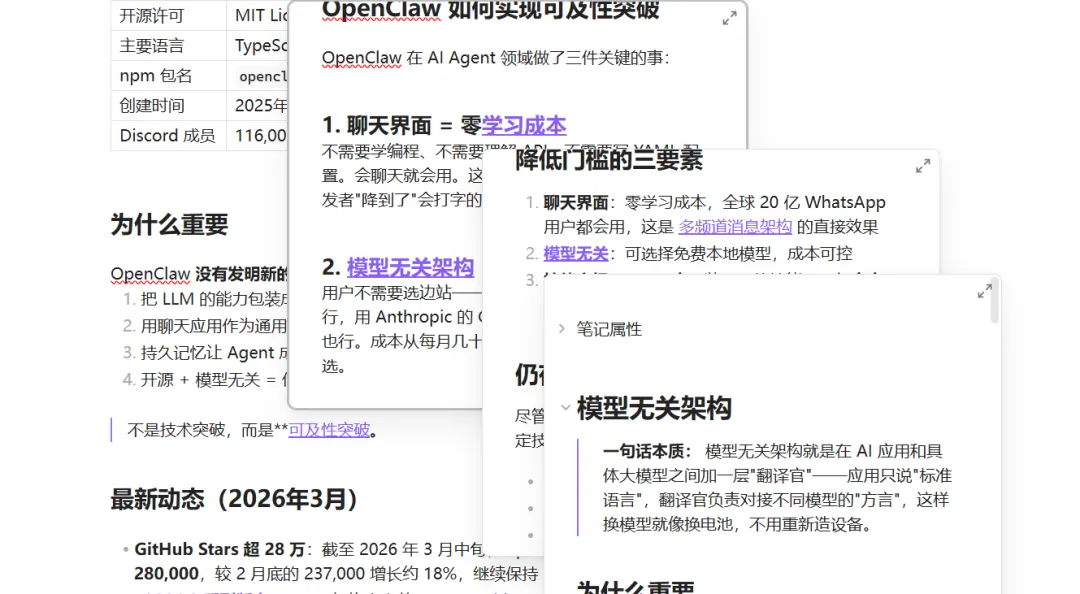Click the 最新动态（2026年3月）heading
Viewport: 1080px width, 594px height.
[234, 499]
